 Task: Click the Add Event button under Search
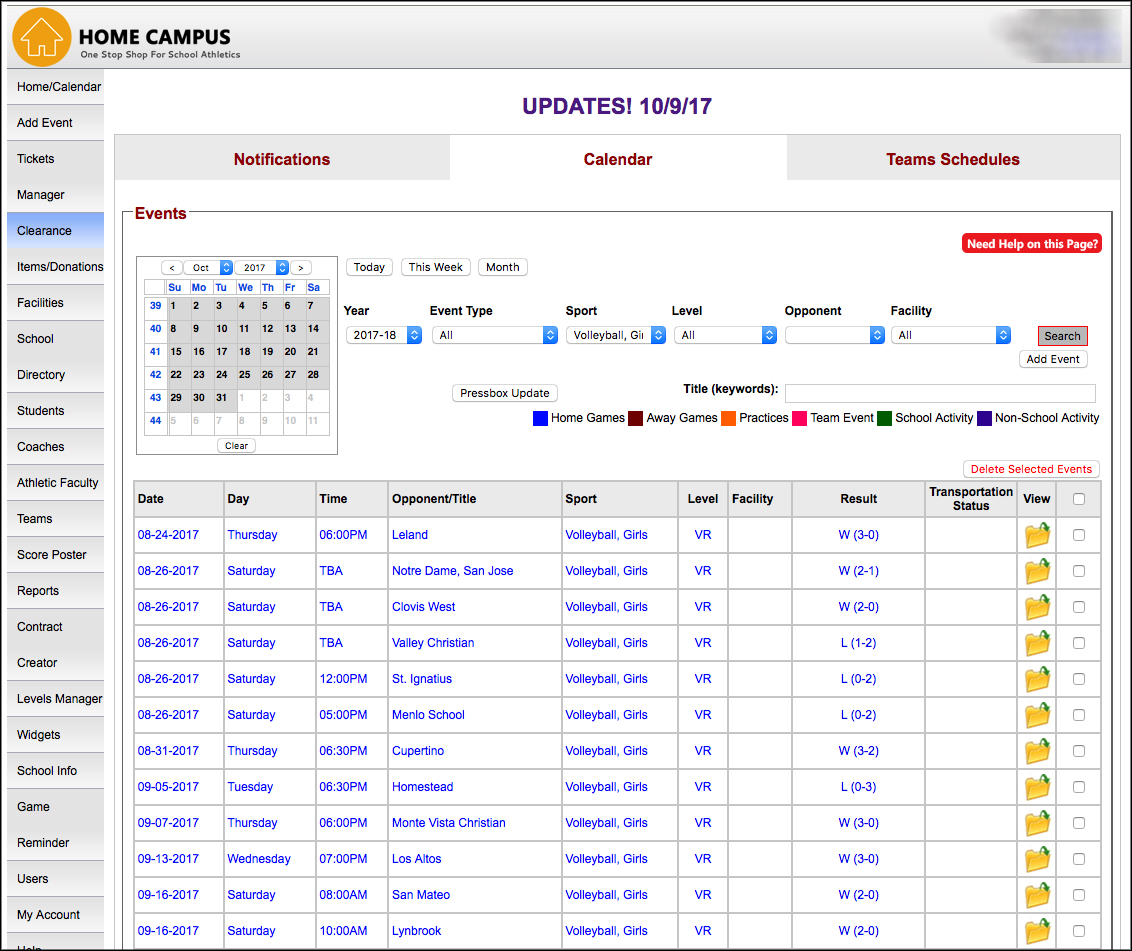[1053, 359]
